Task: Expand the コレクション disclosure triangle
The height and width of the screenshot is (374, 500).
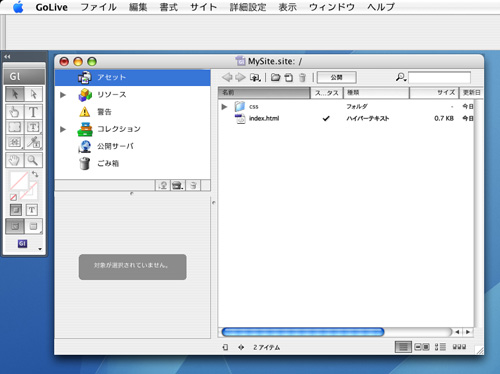Action: pyautogui.click(x=63, y=129)
